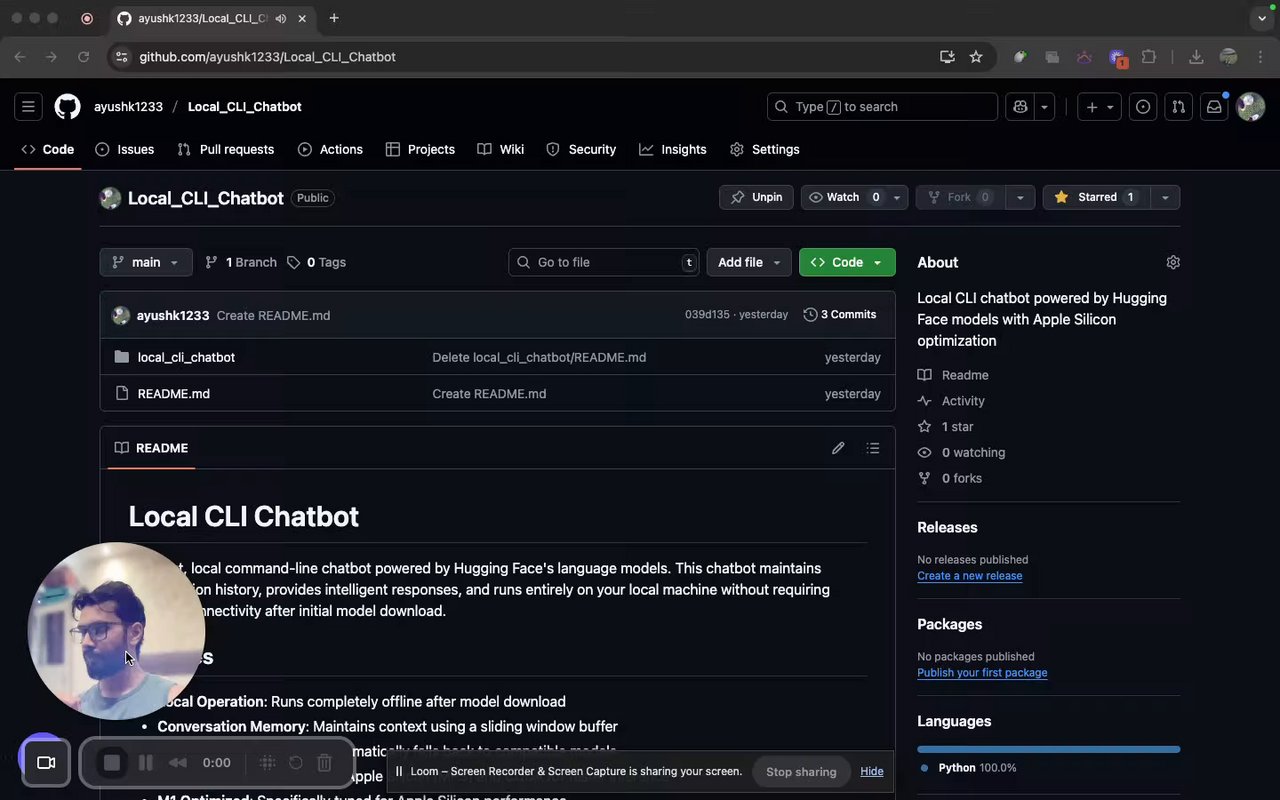Viewport: 1280px width, 800px height.
Task: Click the browser reload button
Action: point(84,57)
